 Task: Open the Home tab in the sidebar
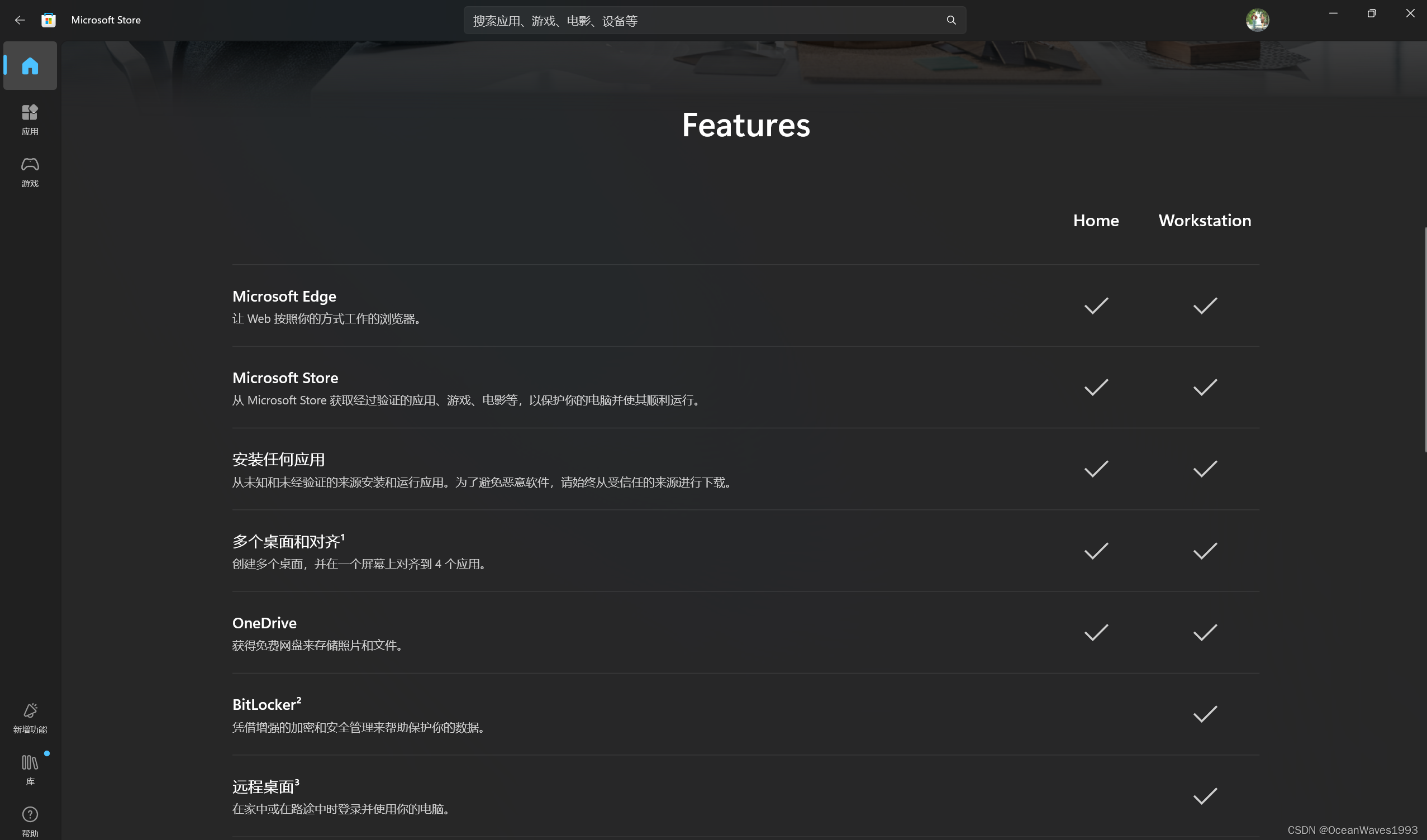click(30, 66)
